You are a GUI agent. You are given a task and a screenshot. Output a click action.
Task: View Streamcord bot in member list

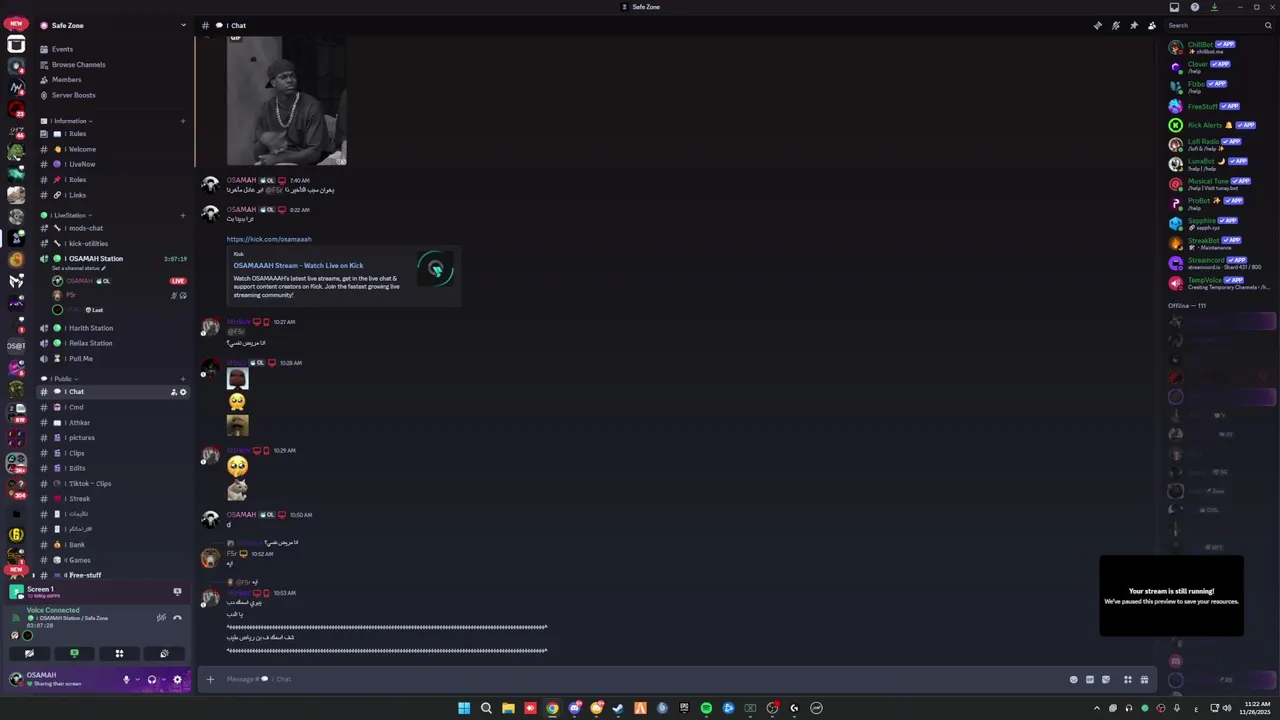(x=1220, y=263)
